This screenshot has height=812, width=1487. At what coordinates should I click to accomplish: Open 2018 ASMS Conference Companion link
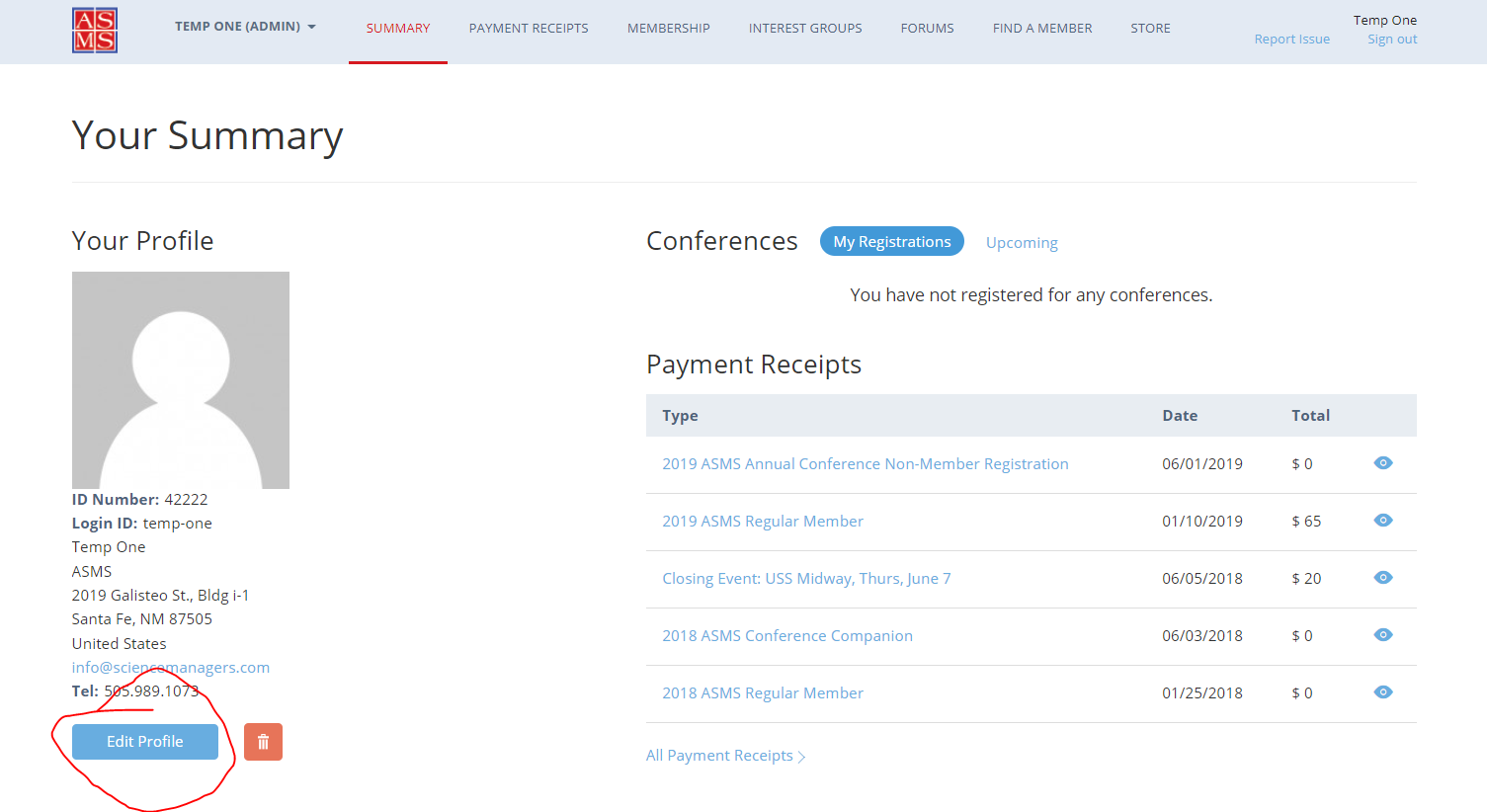coord(787,636)
